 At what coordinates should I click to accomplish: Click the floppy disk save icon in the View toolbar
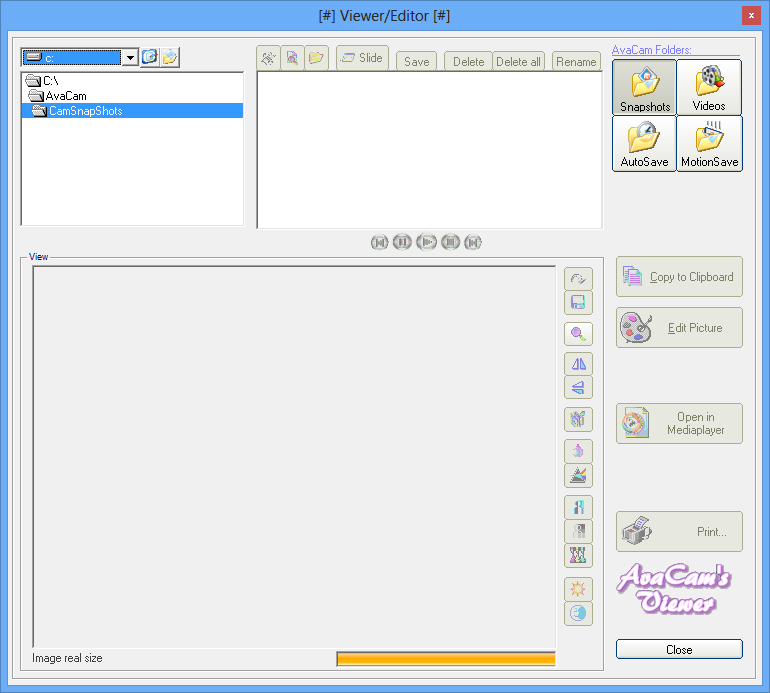point(578,302)
